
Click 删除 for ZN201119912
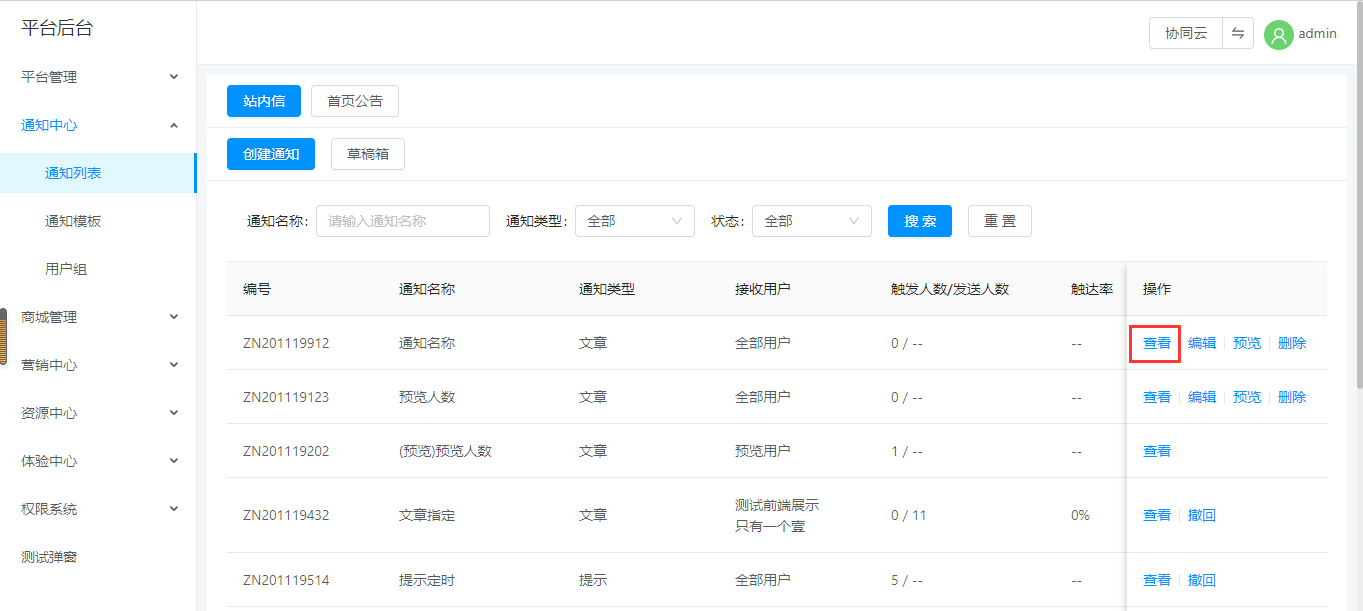click(x=1292, y=343)
